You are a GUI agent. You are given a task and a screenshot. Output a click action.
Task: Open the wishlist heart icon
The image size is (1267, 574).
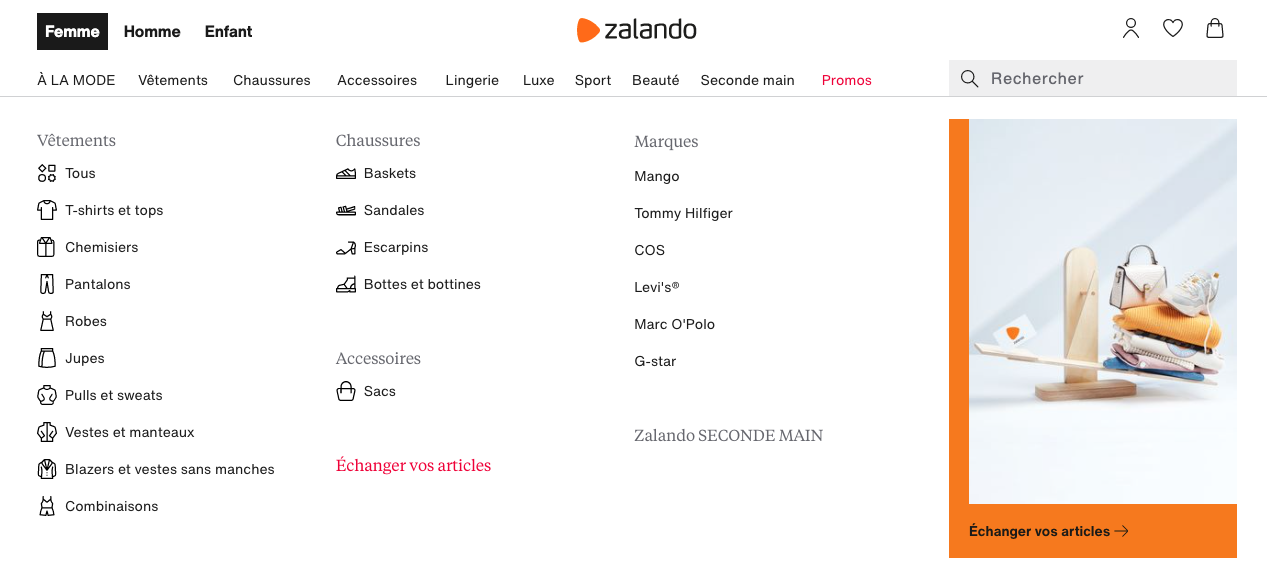coord(1173,29)
